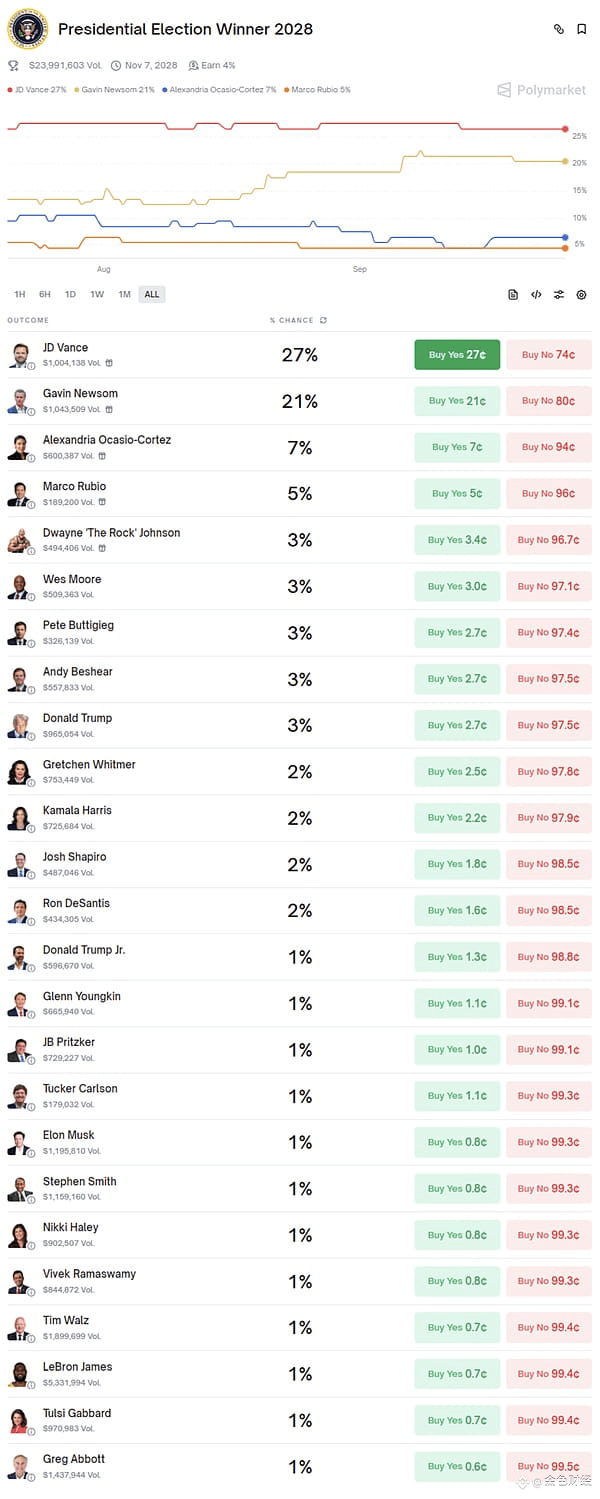Buy No 80¢ for Gavin Newsom
Screen dimensions: 600x1499
pyautogui.click(x=548, y=401)
